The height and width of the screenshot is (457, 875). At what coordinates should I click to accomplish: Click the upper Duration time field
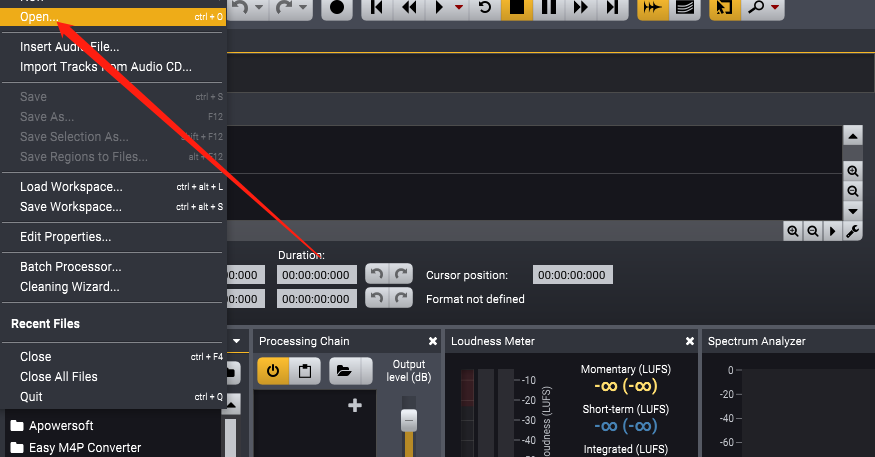coord(316,275)
